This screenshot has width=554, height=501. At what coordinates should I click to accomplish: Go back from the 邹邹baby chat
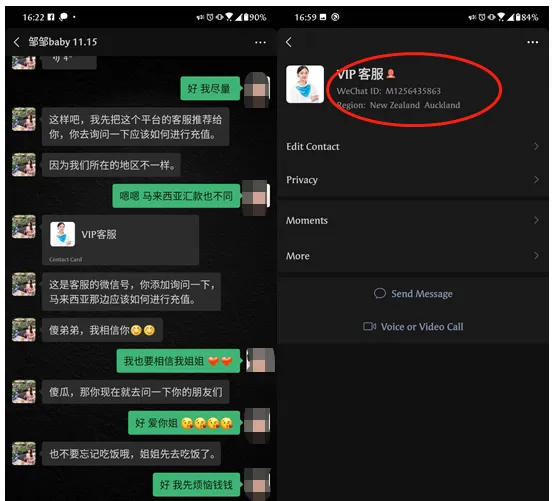[17, 42]
